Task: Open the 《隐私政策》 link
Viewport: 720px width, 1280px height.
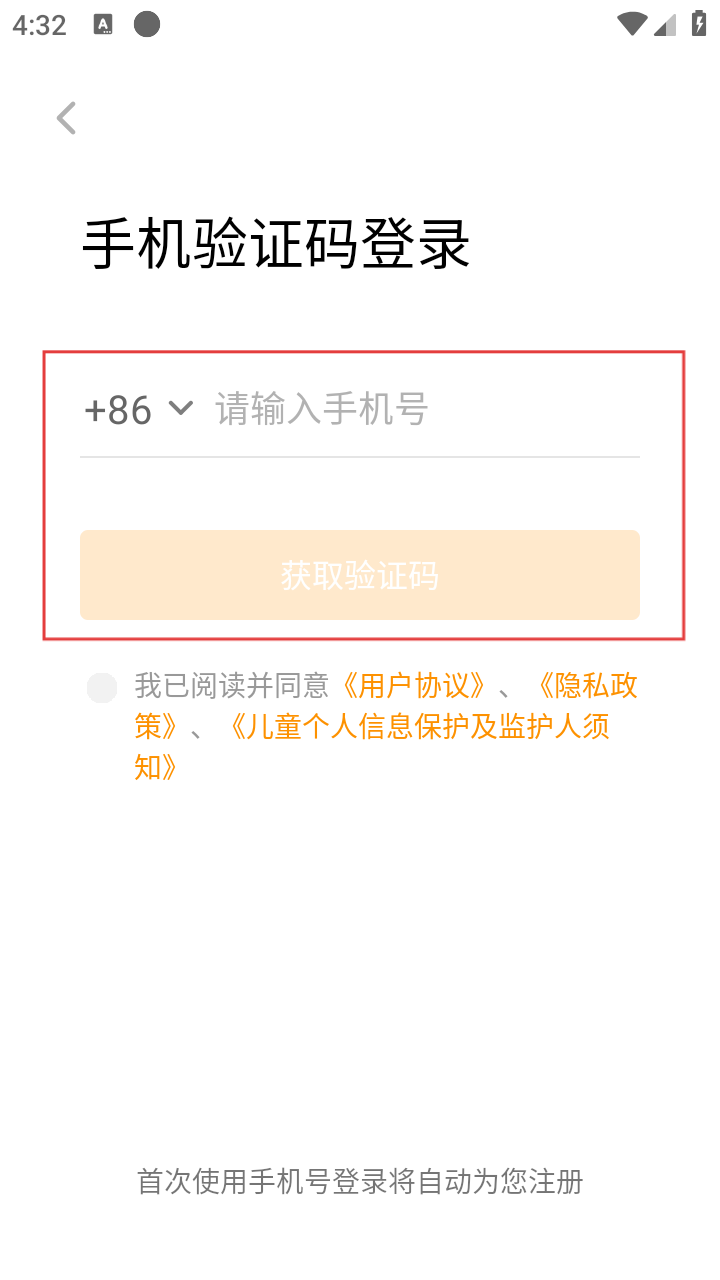Action: point(582,686)
